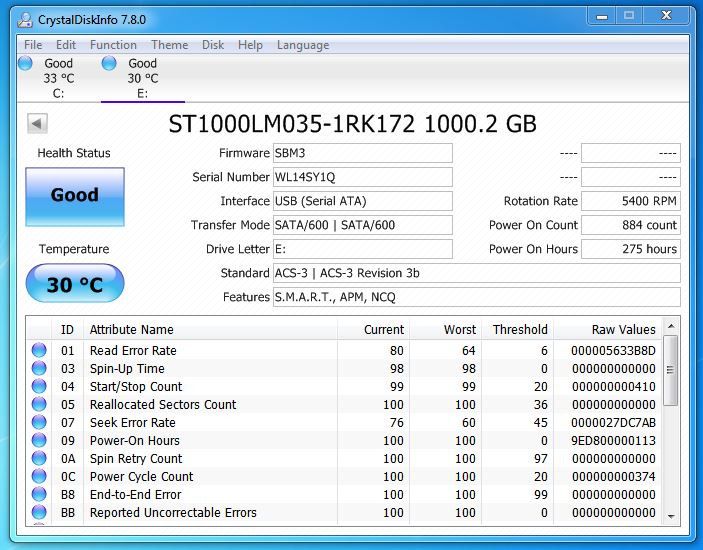Click the 30 °C temperature button
Image resolution: width=703 pixels, height=550 pixels.
coord(75,284)
